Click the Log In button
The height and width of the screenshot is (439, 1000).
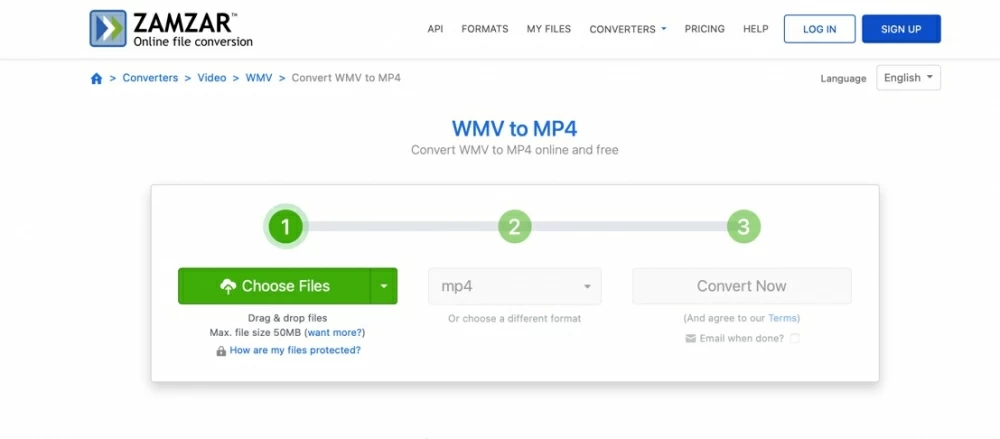tap(819, 29)
